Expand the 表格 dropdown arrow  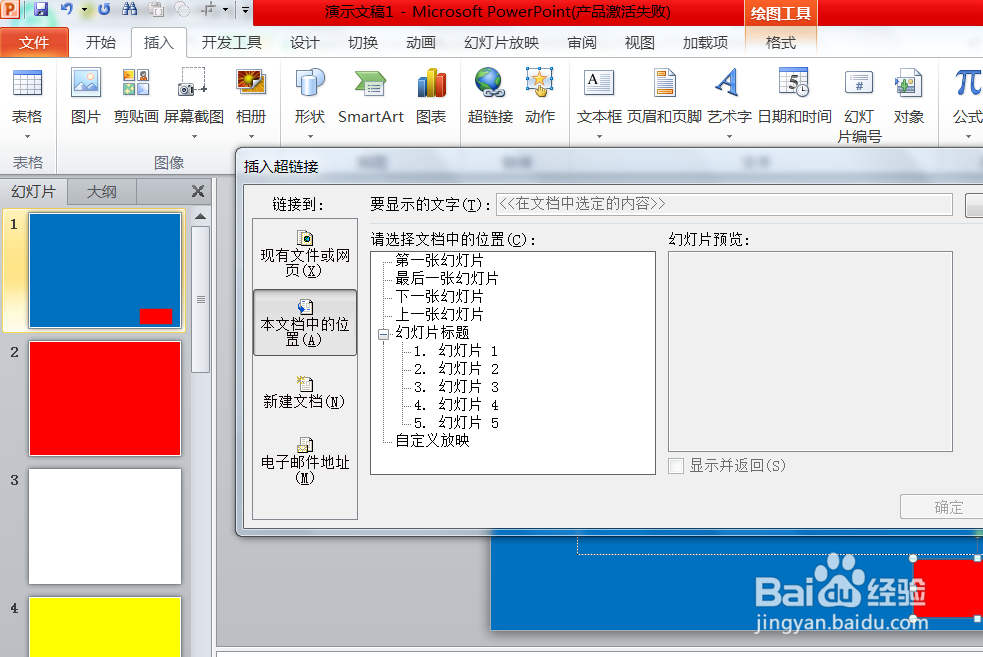27,137
